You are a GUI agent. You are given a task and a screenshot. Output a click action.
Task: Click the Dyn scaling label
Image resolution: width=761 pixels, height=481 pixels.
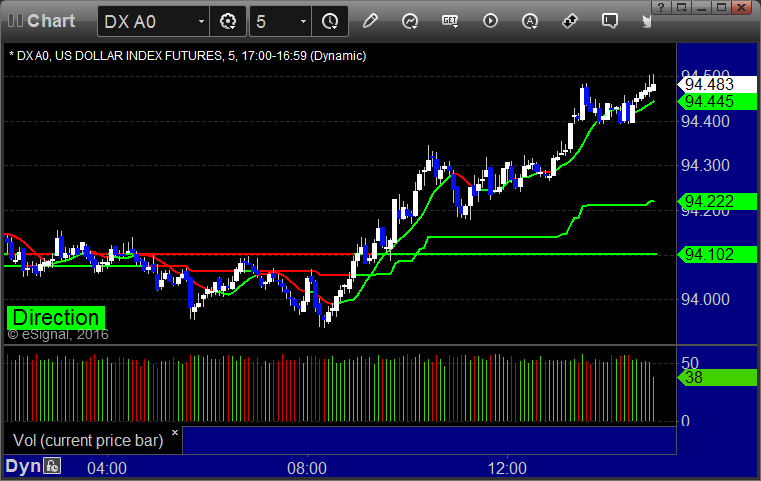pos(23,466)
